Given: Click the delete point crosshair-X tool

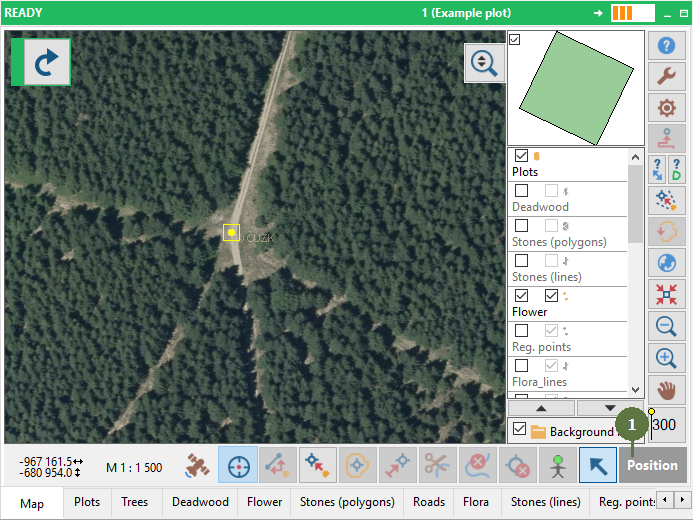Looking at the screenshot, I should (x=518, y=465).
